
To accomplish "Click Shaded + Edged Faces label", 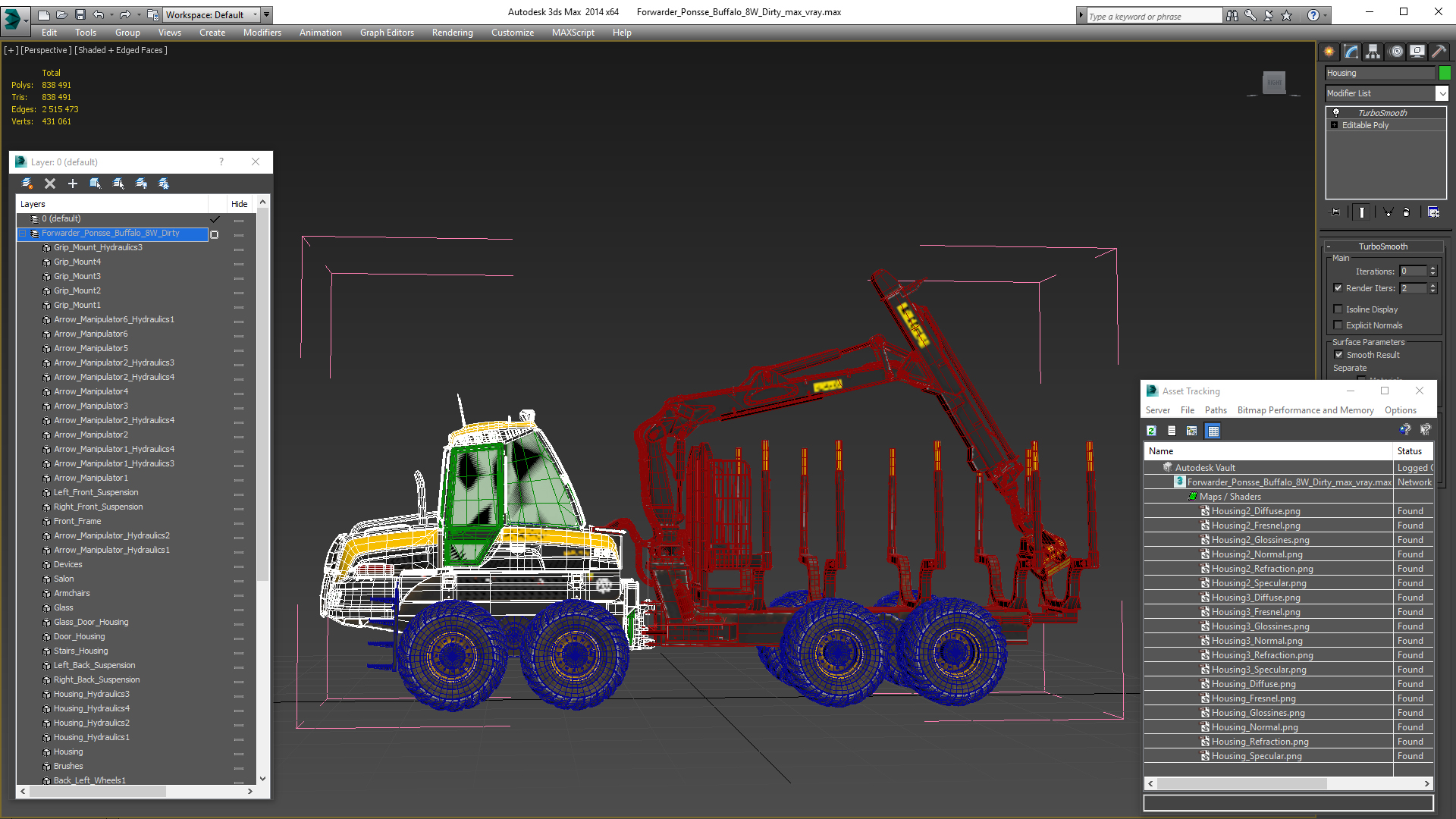I will point(121,50).
